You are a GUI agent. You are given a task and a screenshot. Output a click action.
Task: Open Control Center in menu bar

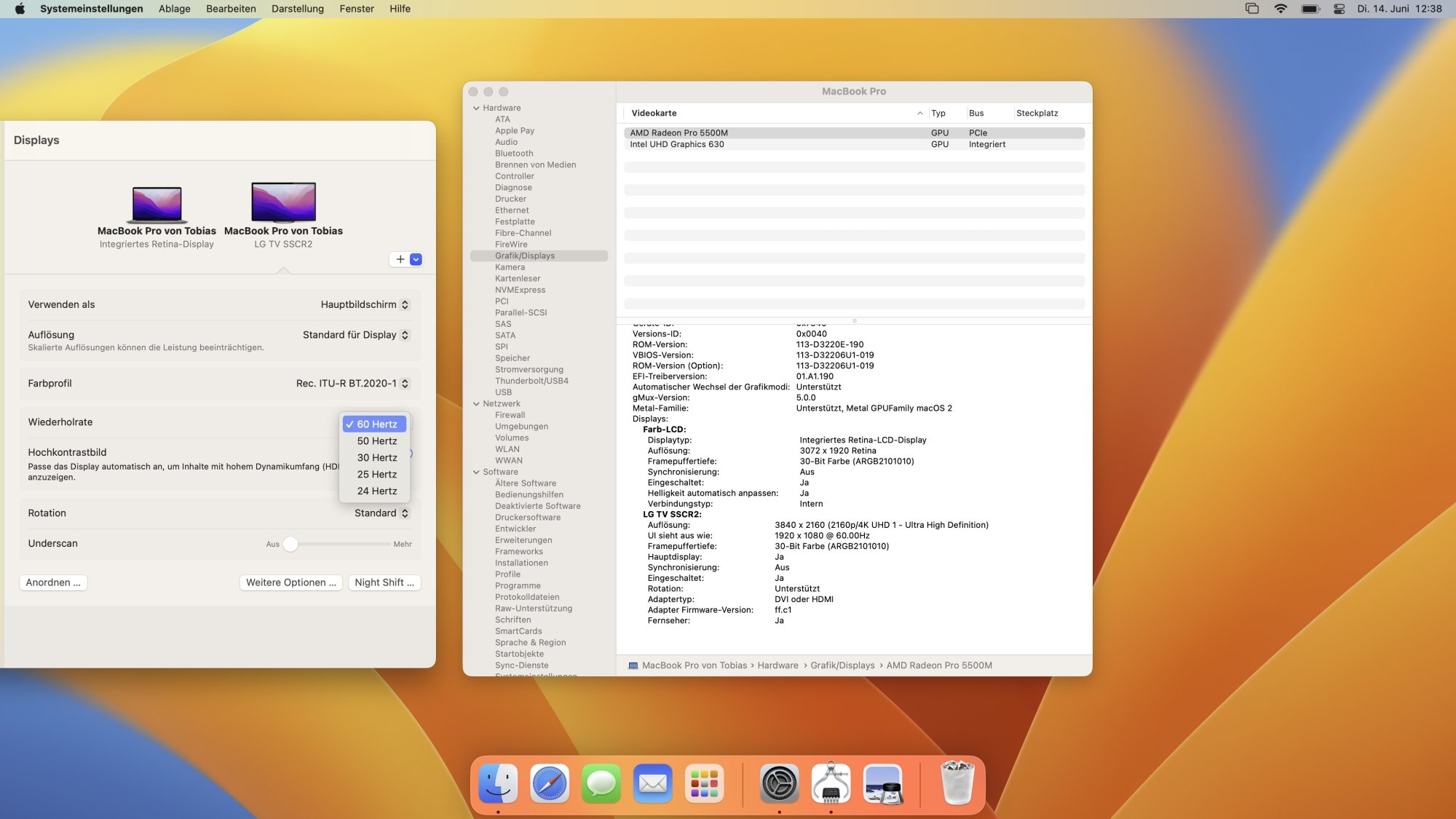1339,9
